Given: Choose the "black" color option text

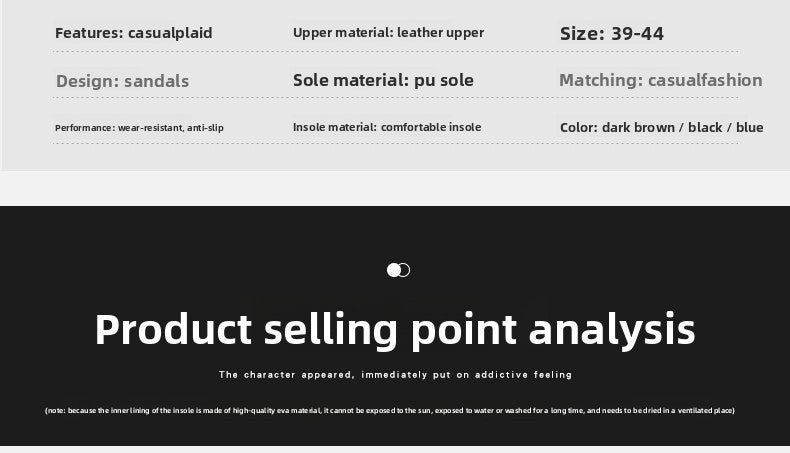Looking at the screenshot, I should pyautogui.click(x=705, y=127).
